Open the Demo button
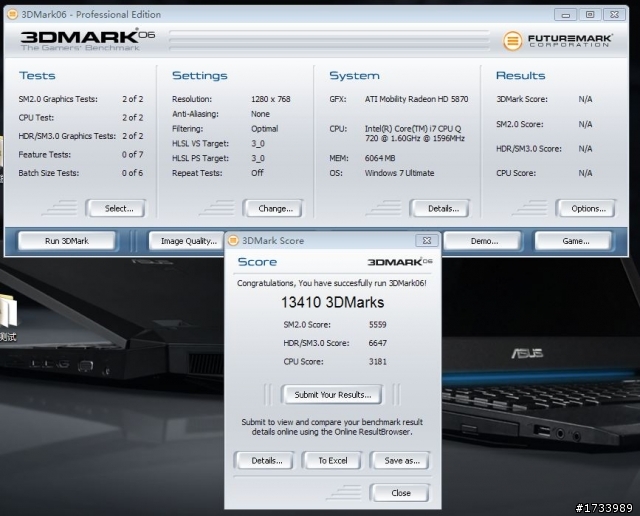The image size is (640, 516). pyautogui.click(x=482, y=241)
